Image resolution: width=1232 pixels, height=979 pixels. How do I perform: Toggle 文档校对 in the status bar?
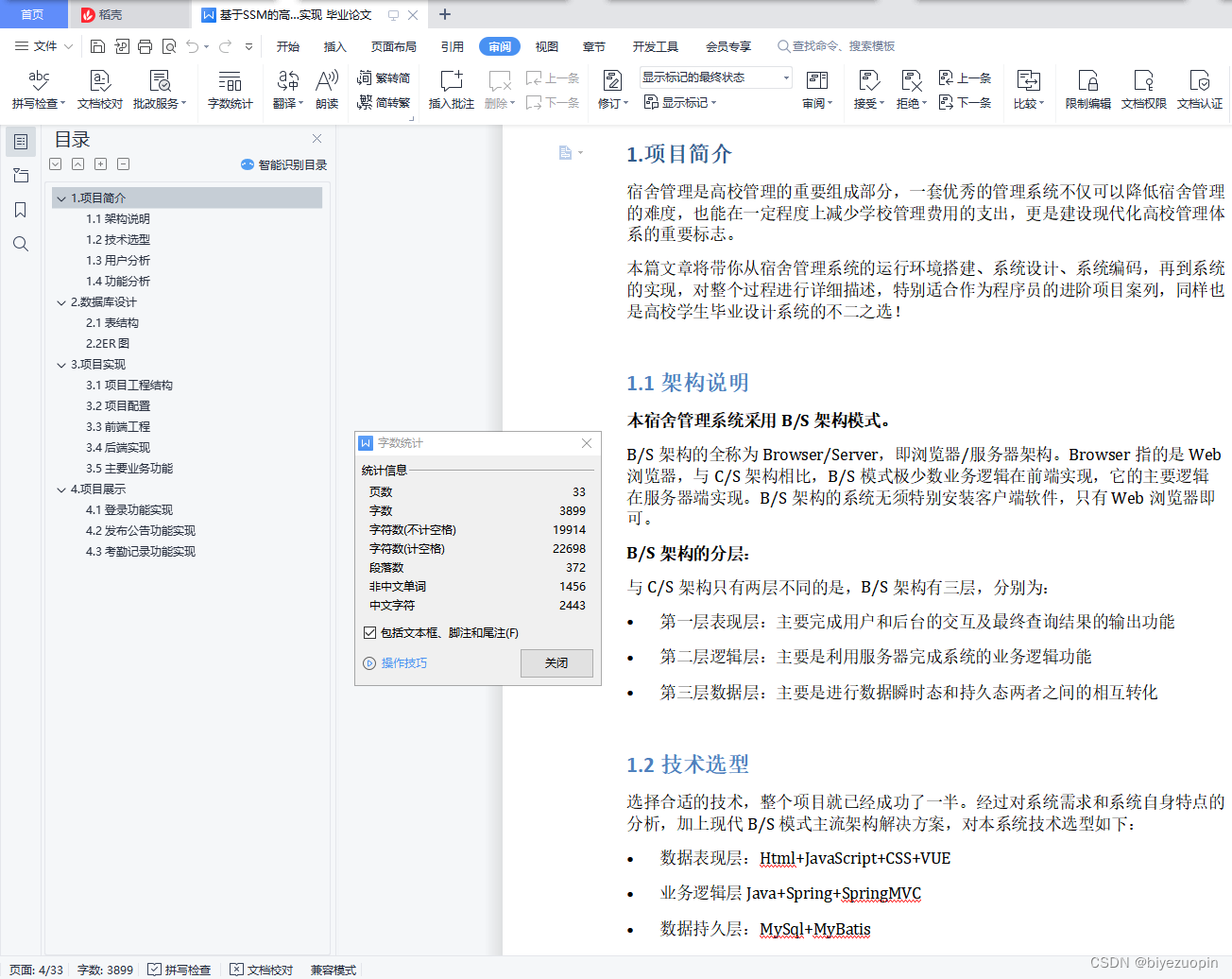tap(262, 970)
